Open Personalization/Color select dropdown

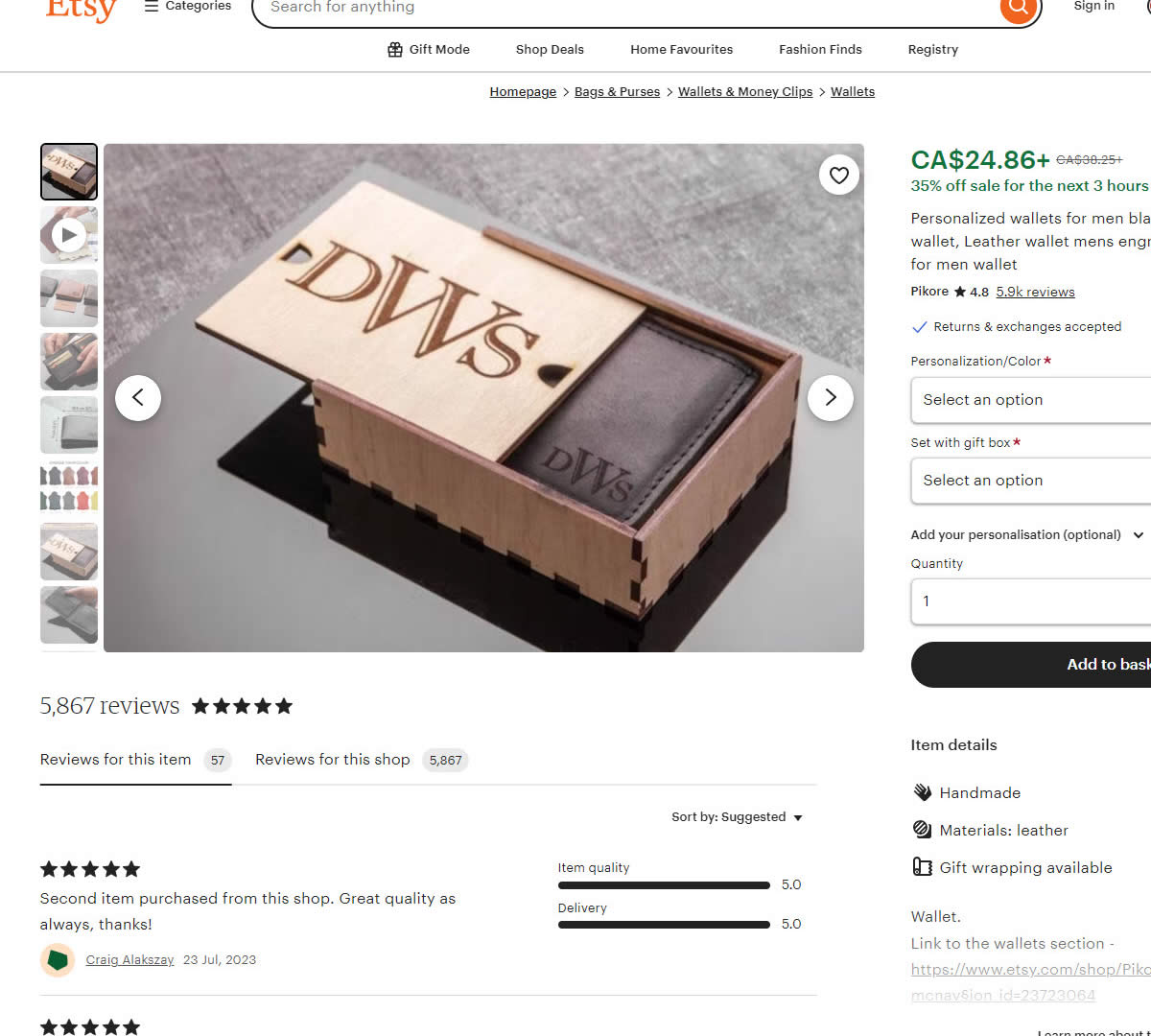(1031, 400)
